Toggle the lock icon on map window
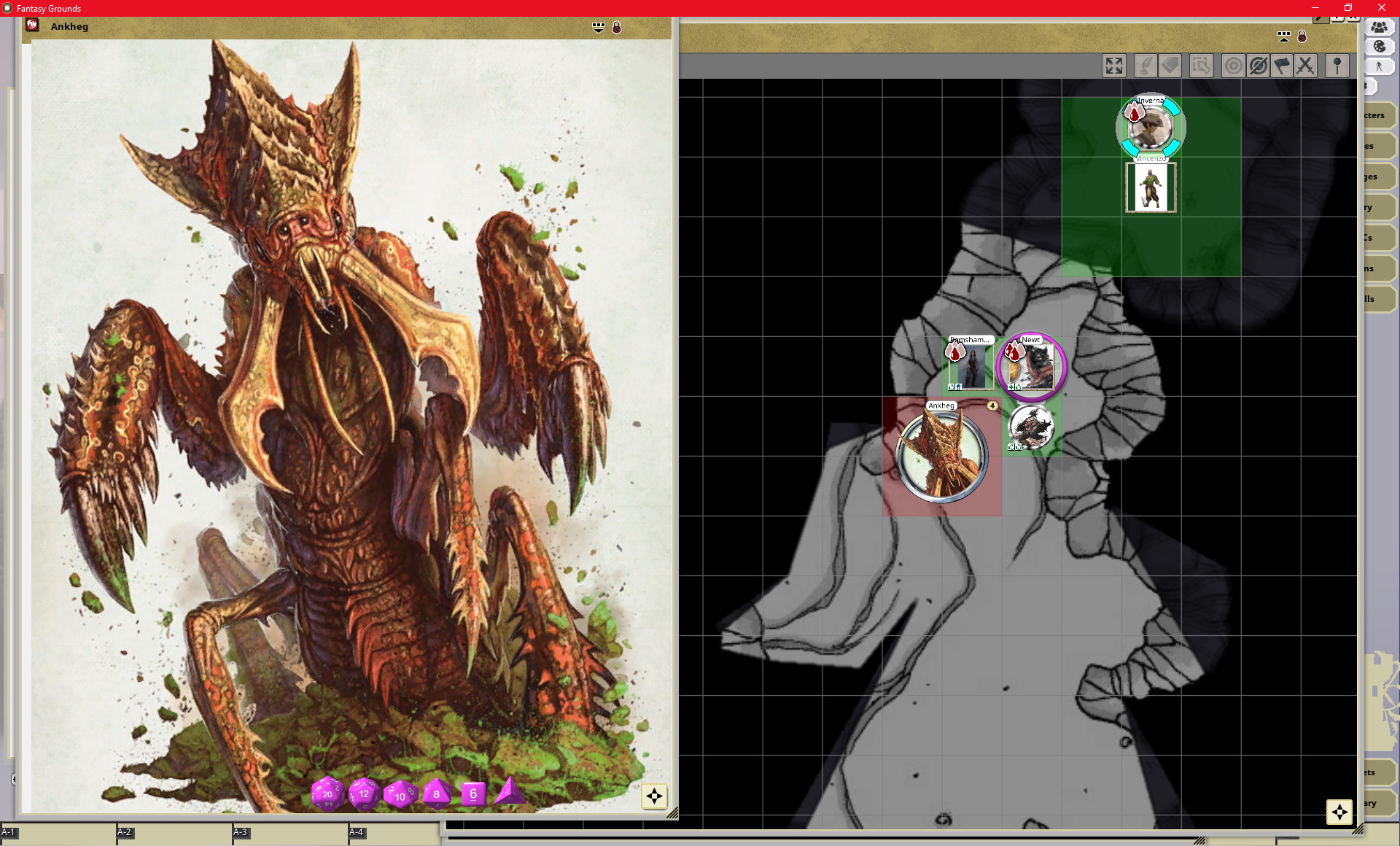The height and width of the screenshot is (846, 1400). coord(1302,36)
